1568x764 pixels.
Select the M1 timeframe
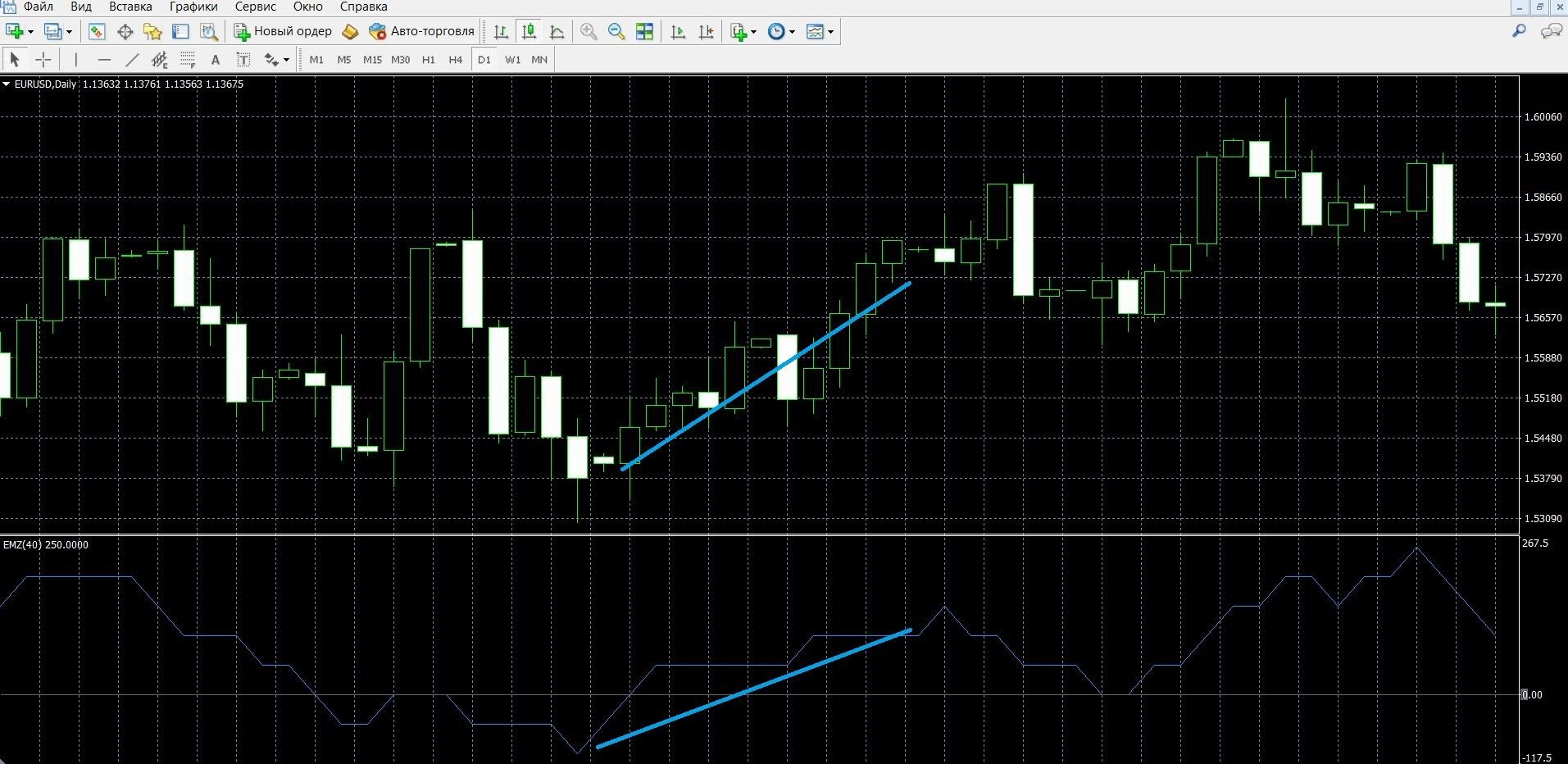click(x=316, y=60)
